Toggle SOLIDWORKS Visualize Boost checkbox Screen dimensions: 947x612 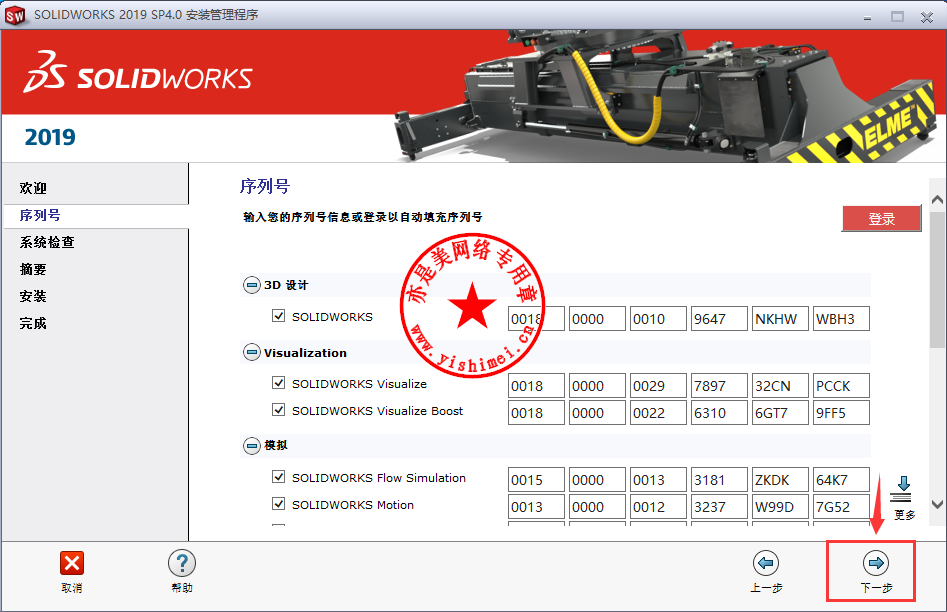278,410
